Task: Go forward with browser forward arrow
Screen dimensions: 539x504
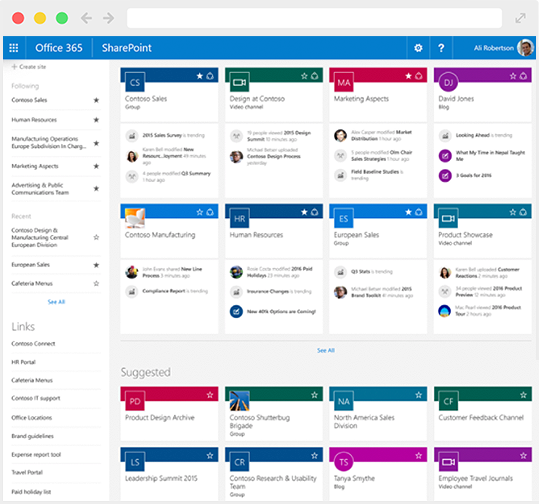Action: click(x=108, y=18)
